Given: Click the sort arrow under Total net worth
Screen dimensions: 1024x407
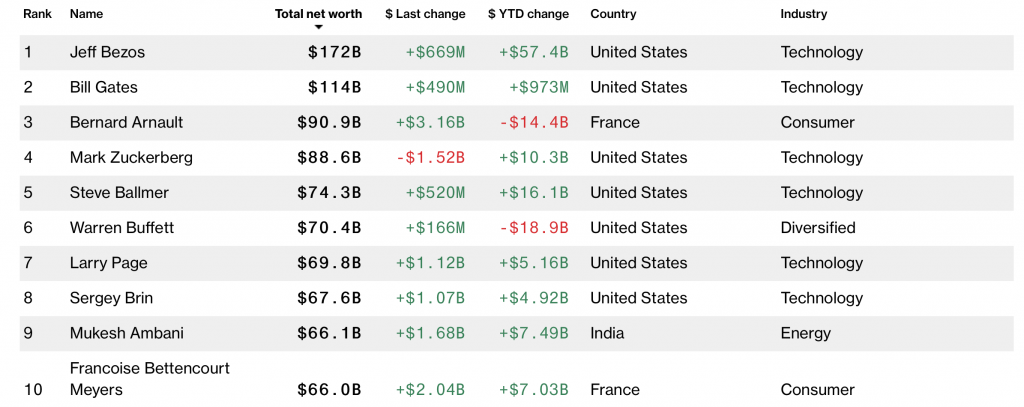Looking at the screenshot, I should point(319,27).
